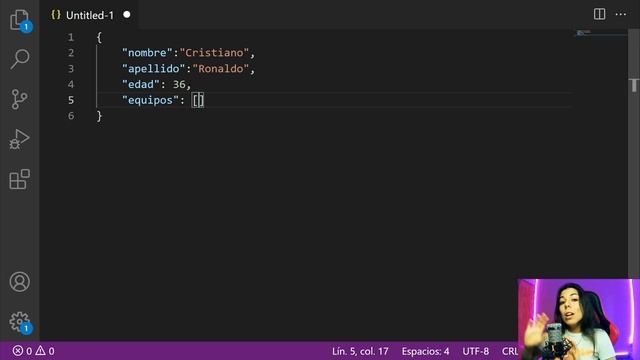Click line number 4 in the gutter
This screenshot has height=360, width=640.
71,84
